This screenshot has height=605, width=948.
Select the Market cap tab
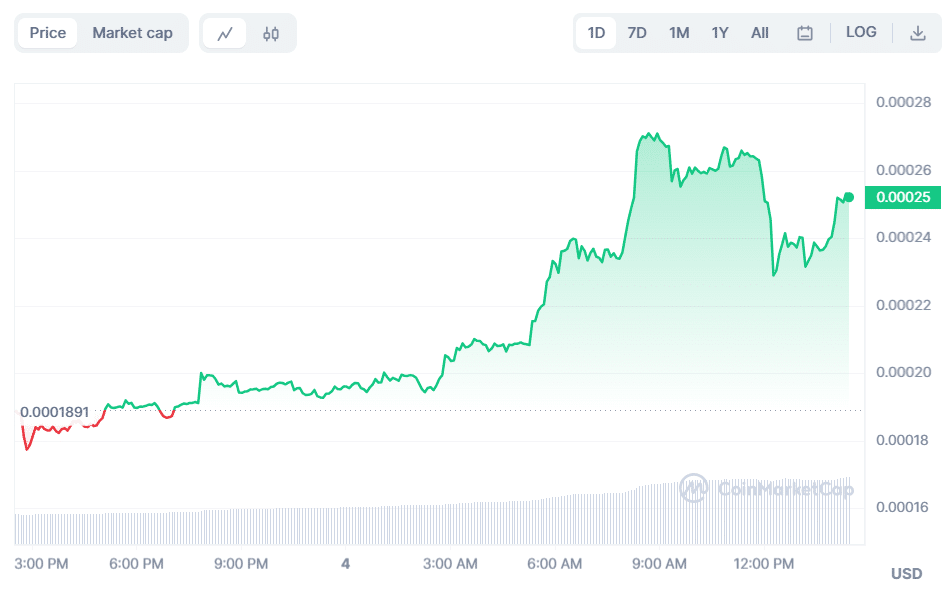pos(132,33)
